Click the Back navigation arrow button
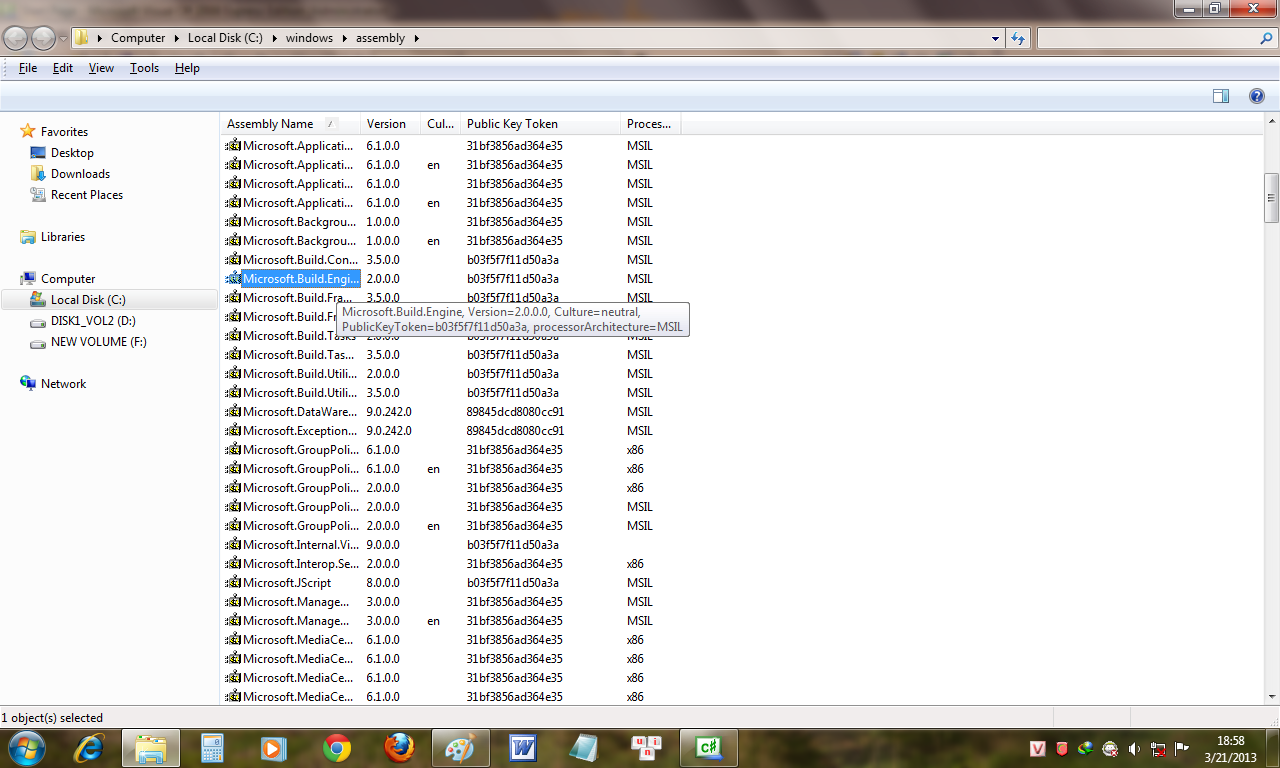This screenshot has width=1280, height=768. (x=16, y=38)
